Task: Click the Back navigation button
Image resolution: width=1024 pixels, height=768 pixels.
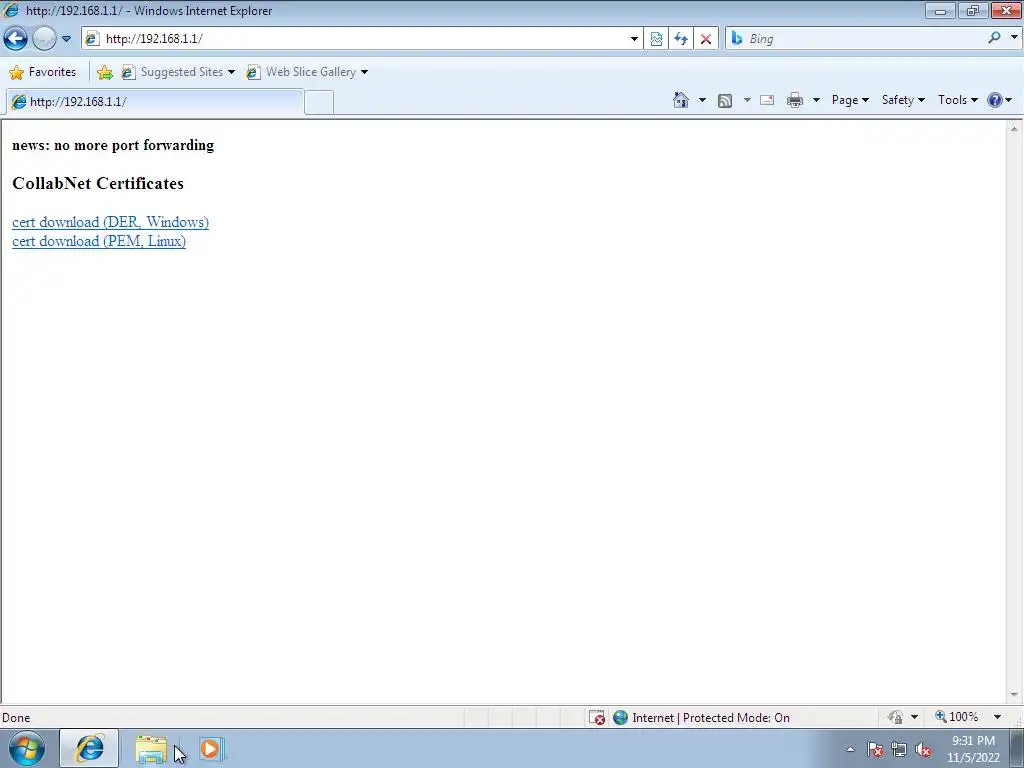Action: tap(16, 39)
